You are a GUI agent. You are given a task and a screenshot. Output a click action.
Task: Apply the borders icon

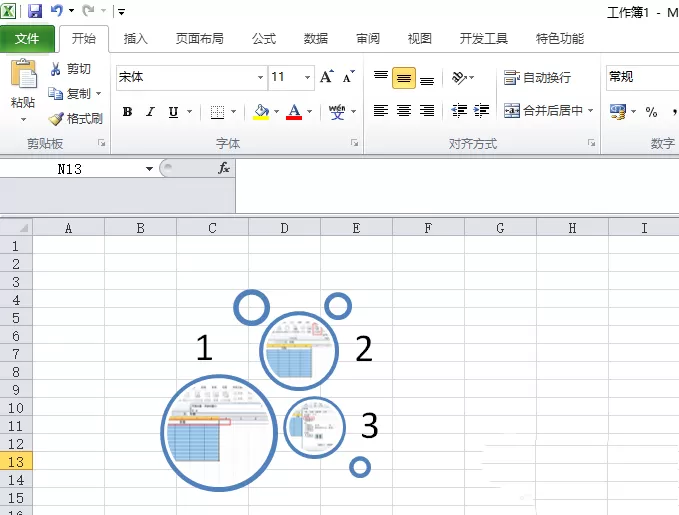pyautogui.click(x=217, y=112)
